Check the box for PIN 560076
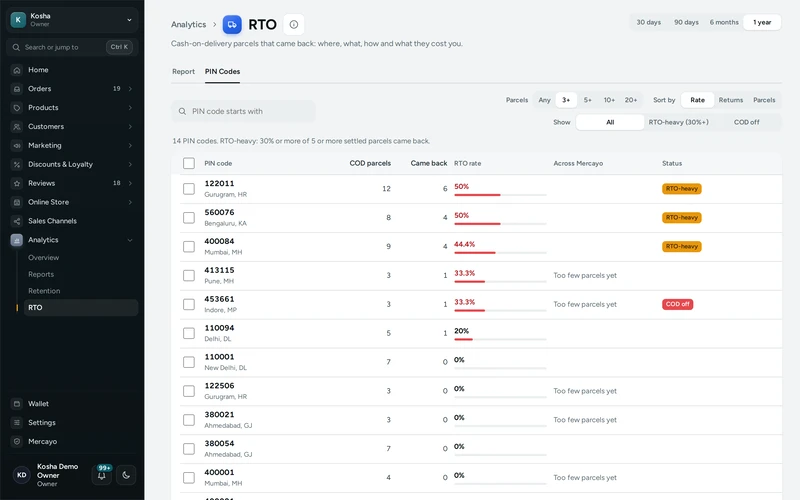This screenshot has width=800, height=500. click(189, 218)
